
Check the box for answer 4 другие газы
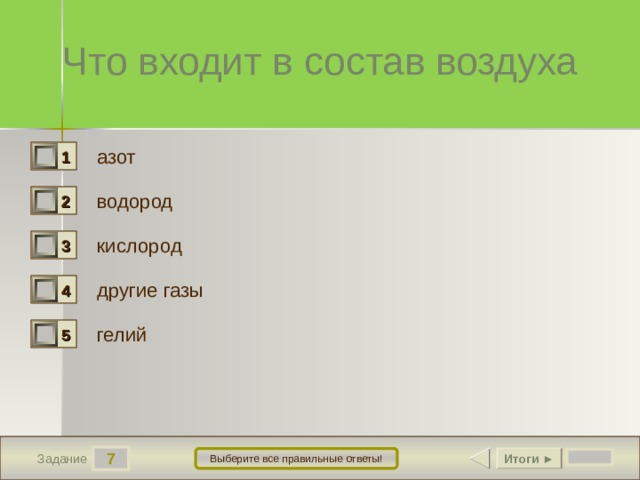(44, 289)
